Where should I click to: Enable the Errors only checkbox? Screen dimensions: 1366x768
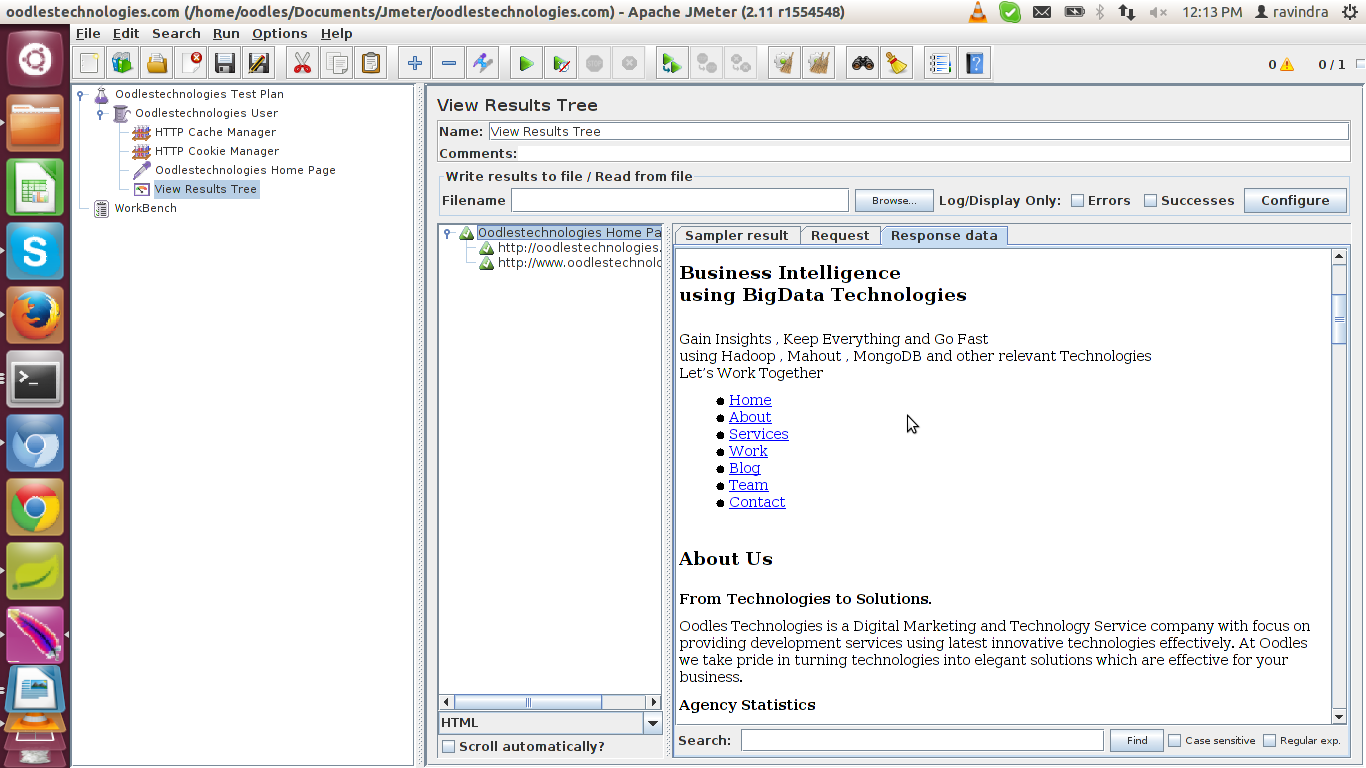[1077, 200]
